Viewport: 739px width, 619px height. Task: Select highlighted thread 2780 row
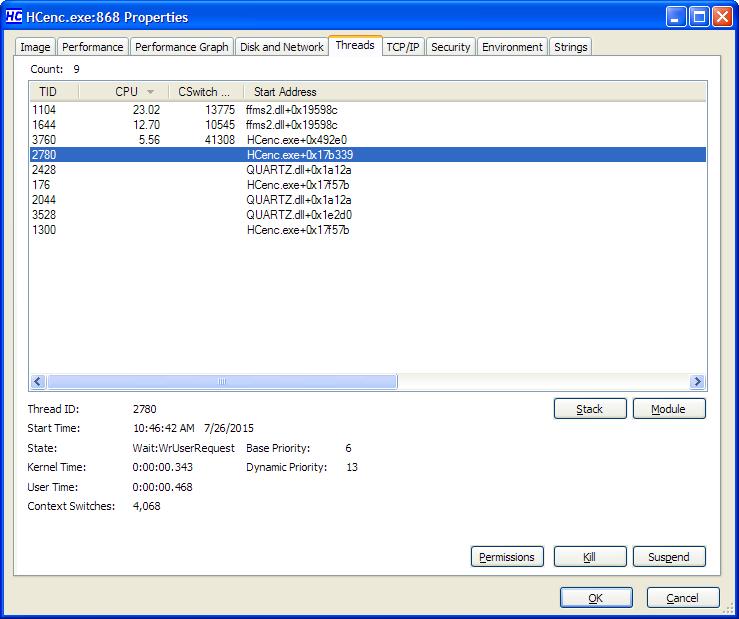point(368,155)
